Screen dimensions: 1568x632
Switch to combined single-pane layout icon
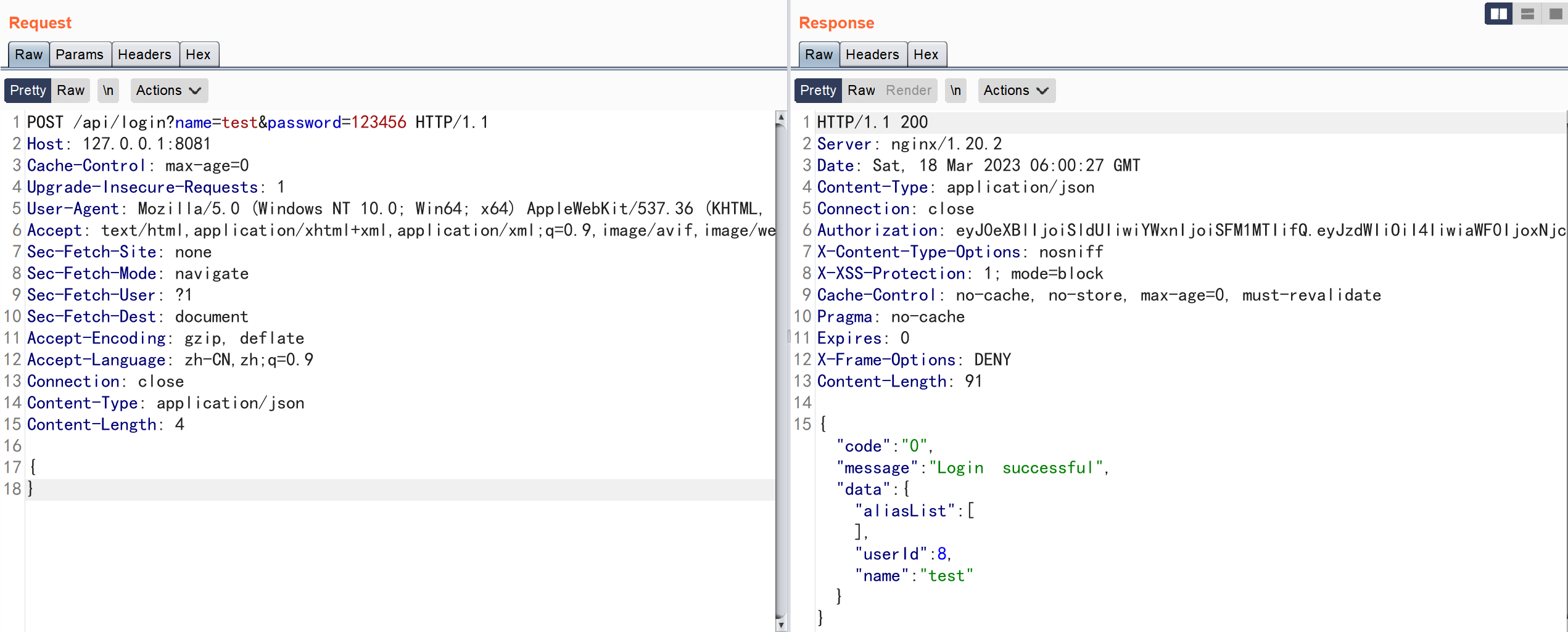(1555, 14)
